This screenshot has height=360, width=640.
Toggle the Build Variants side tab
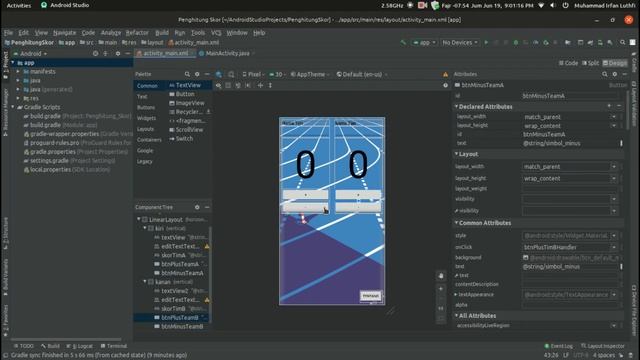click(5, 277)
